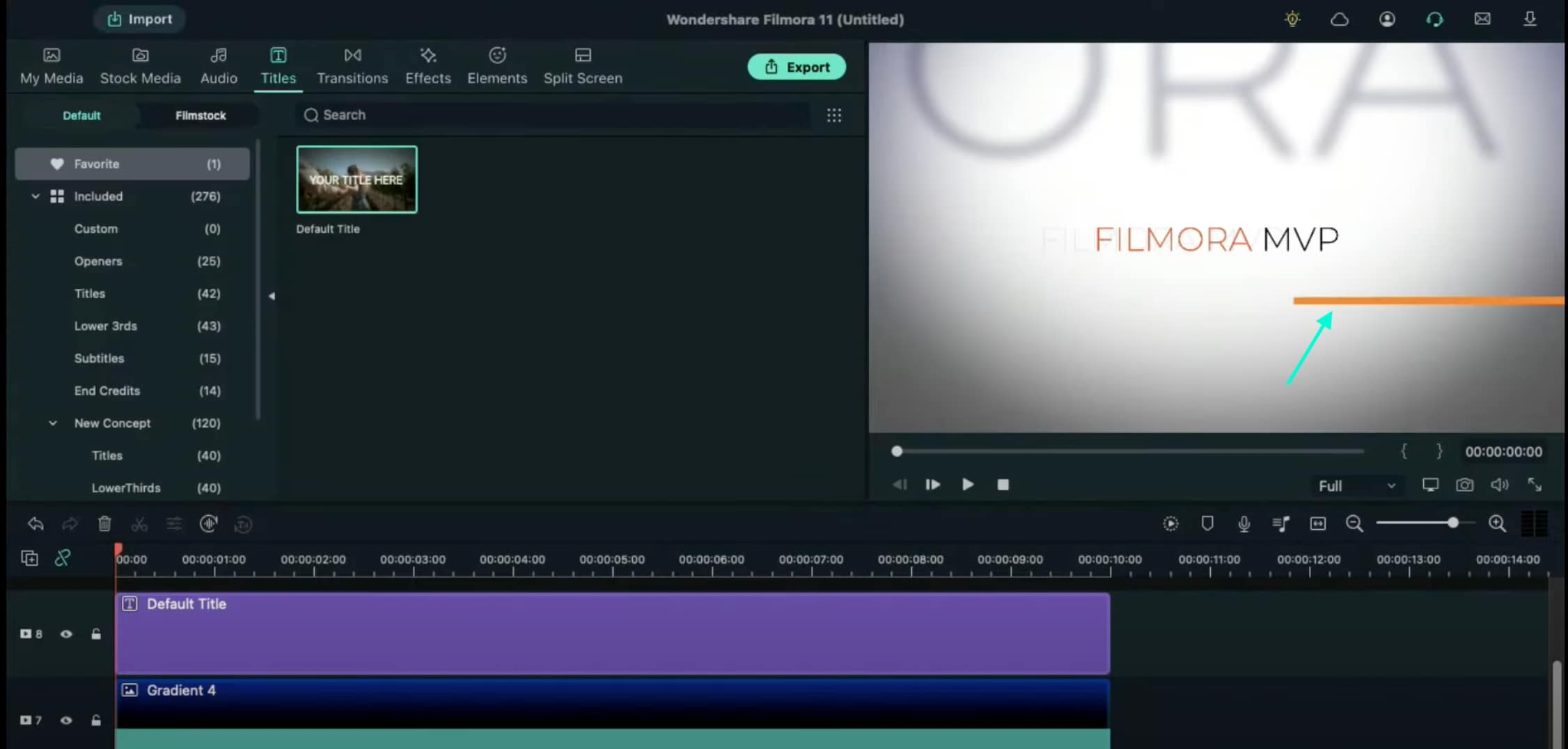
Task: Toggle auto ripple link icon
Action: [63, 558]
